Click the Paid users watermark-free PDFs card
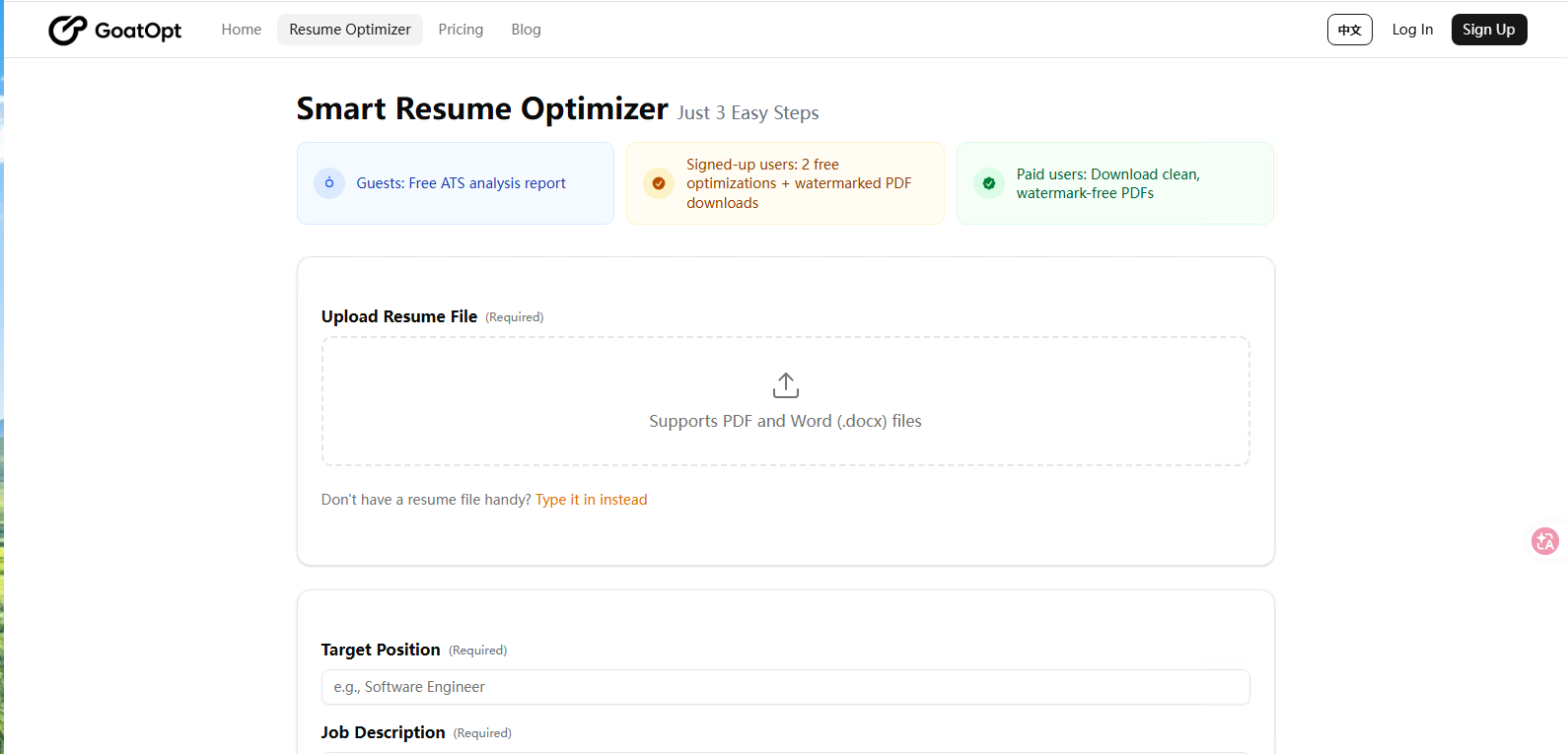 pyautogui.click(x=1115, y=183)
